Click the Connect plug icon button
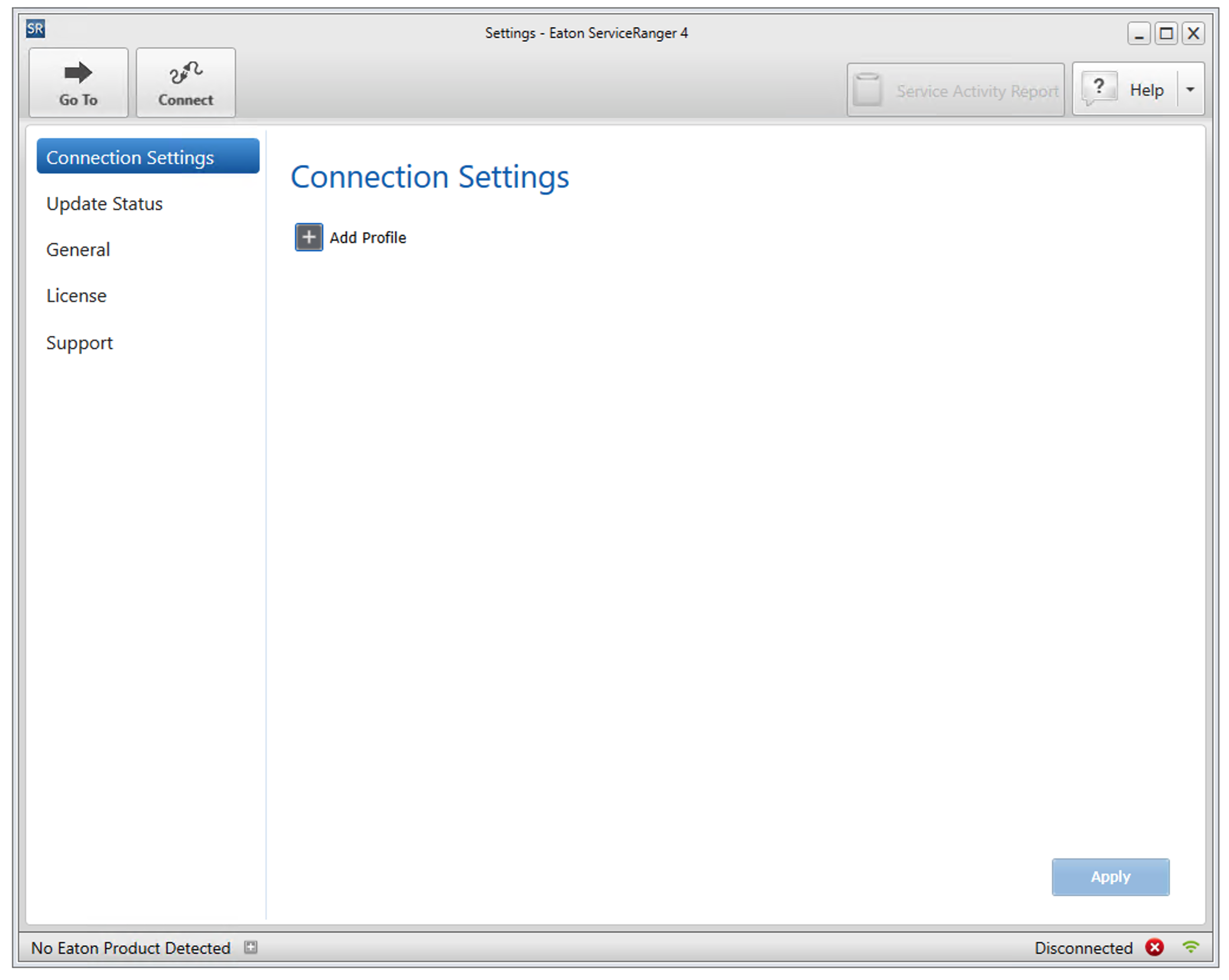The height and width of the screenshot is (980, 1229). click(x=186, y=83)
